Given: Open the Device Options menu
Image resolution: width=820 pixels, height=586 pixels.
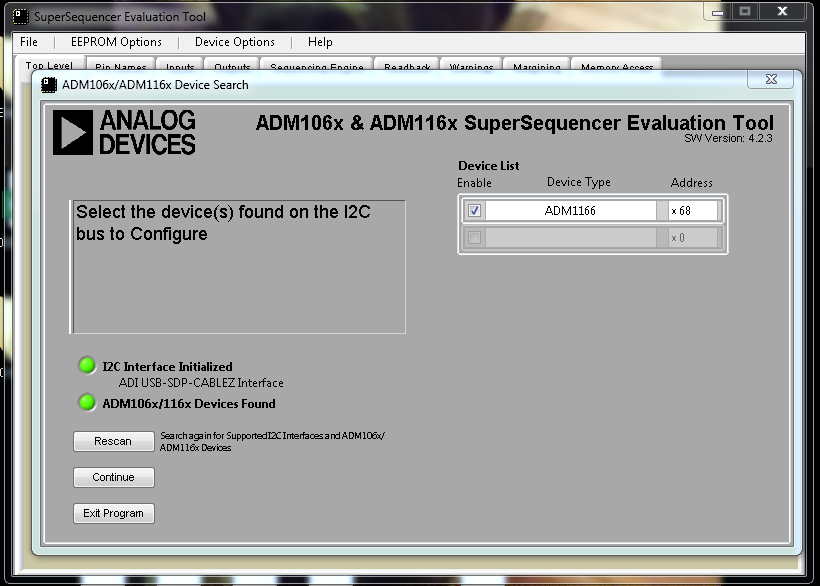Looking at the screenshot, I should pyautogui.click(x=234, y=42).
